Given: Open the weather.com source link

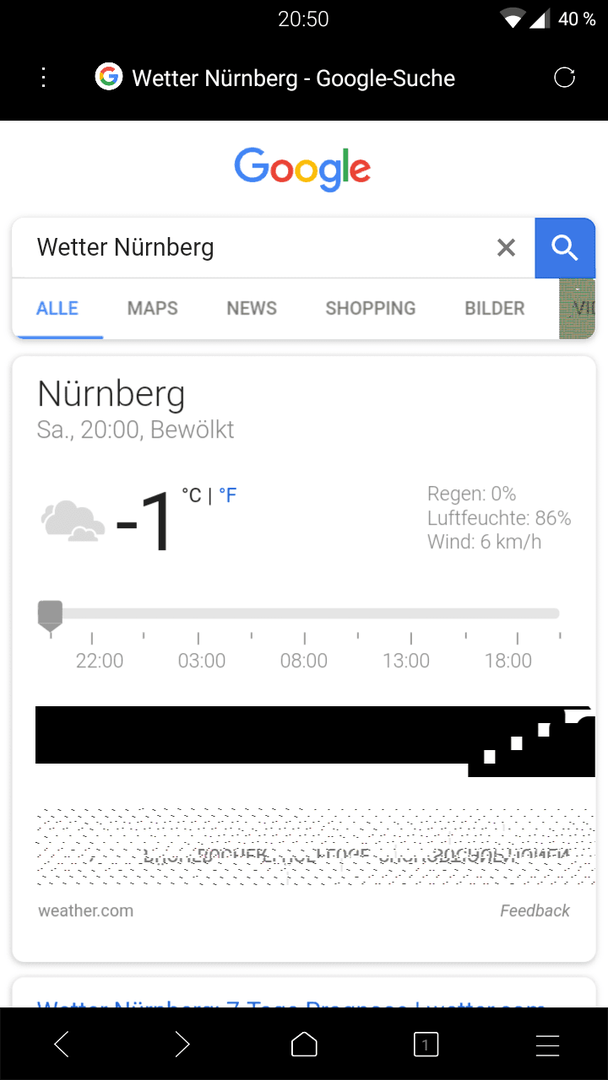Looking at the screenshot, I should pyautogui.click(x=85, y=911).
